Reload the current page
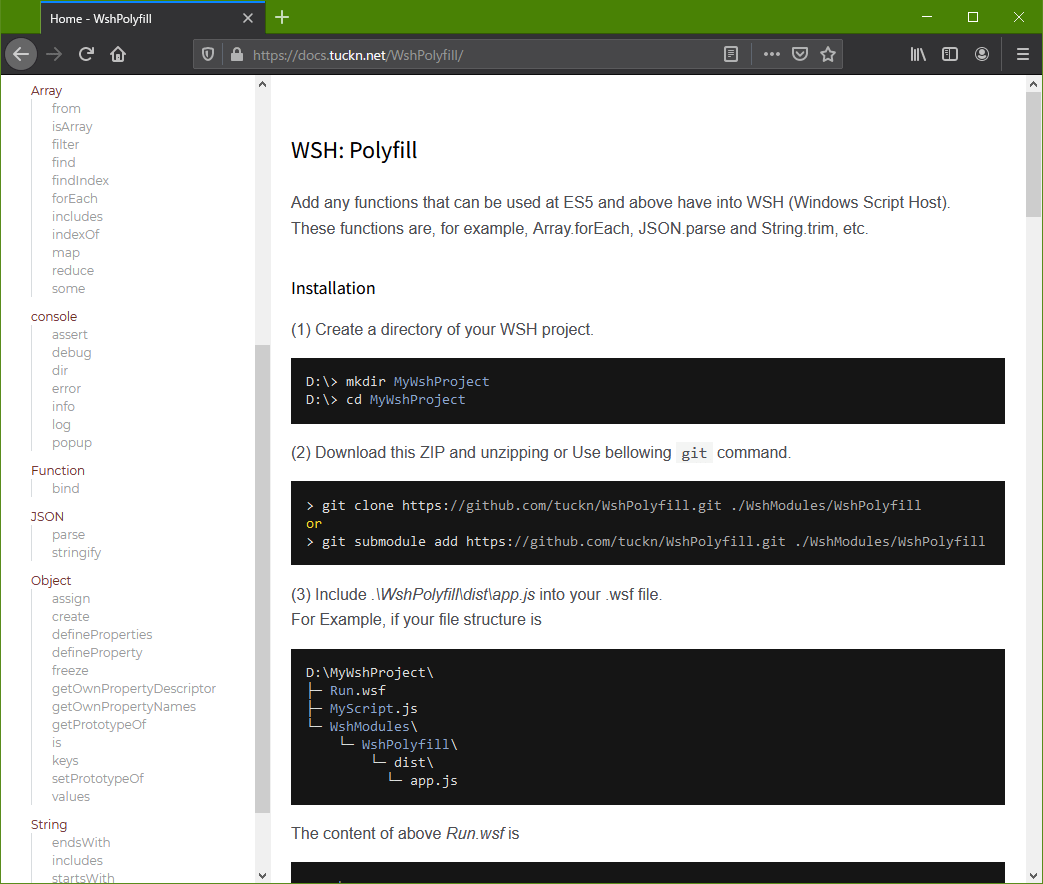The height and width of the screenshot is (884, 1043). 86,54
